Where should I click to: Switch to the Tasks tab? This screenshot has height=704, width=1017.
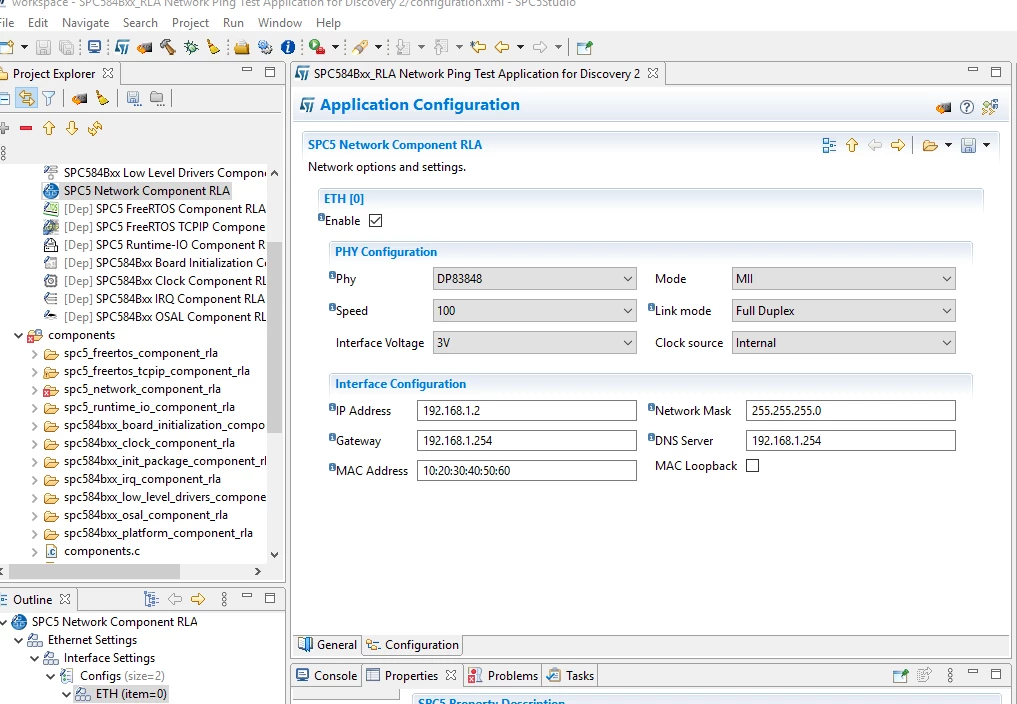click(x=570, y=675)
